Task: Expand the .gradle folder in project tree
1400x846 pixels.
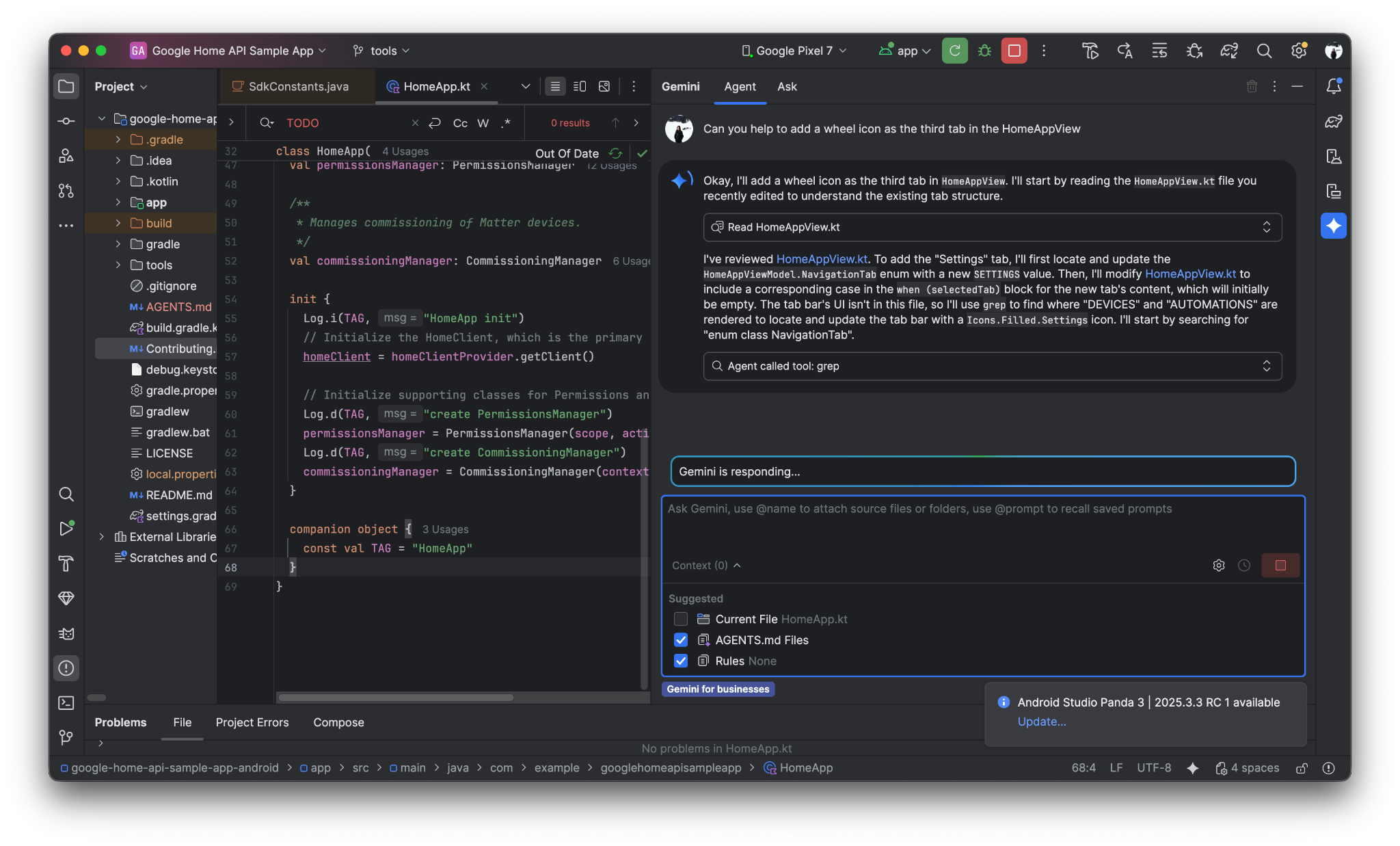Action: 118,140
